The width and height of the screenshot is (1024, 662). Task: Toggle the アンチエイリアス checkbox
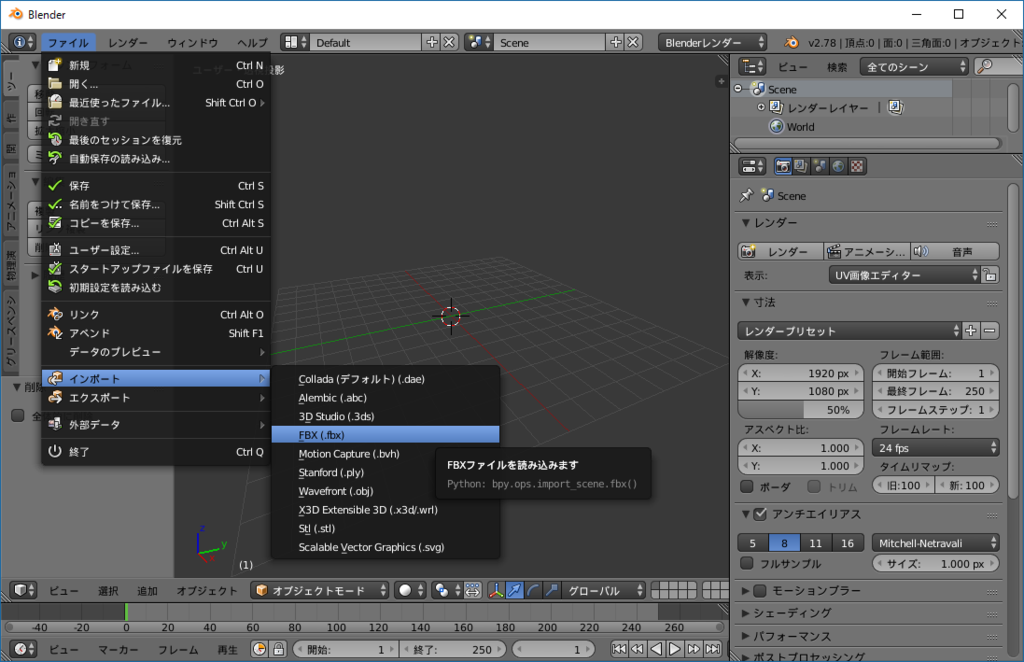click(x=760, y=514)
